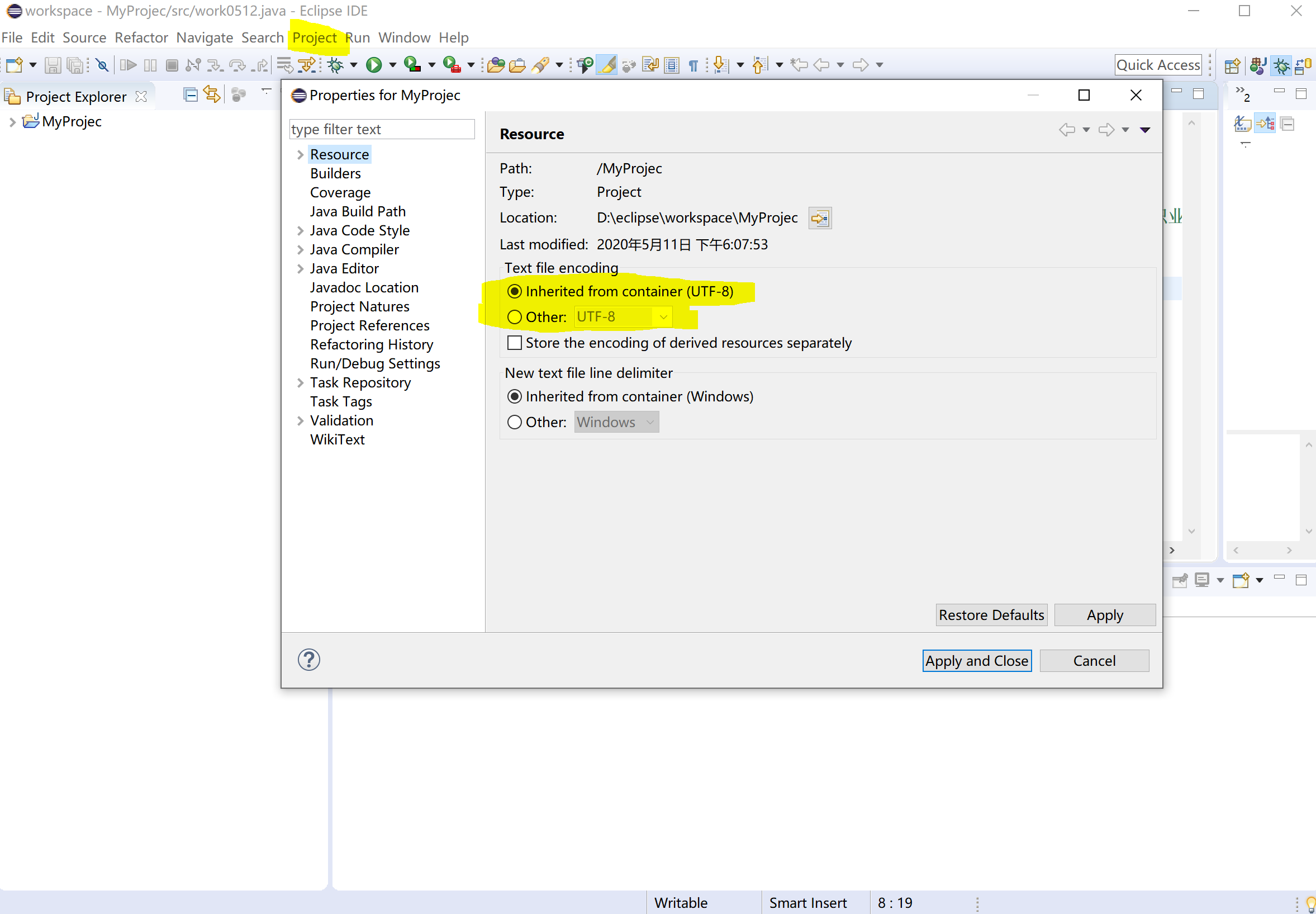Select Inherited from container (Windows) radio

(x=514, y=396)
